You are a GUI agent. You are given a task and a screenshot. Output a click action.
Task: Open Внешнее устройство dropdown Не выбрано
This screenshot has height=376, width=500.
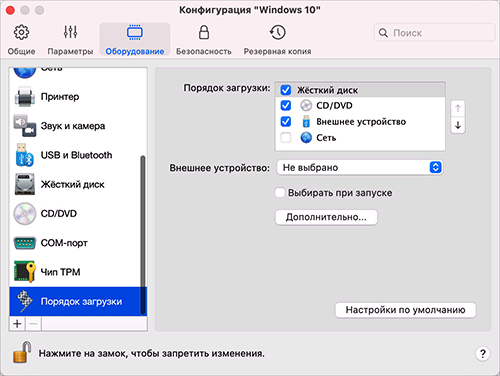click(x=360, y=167)
